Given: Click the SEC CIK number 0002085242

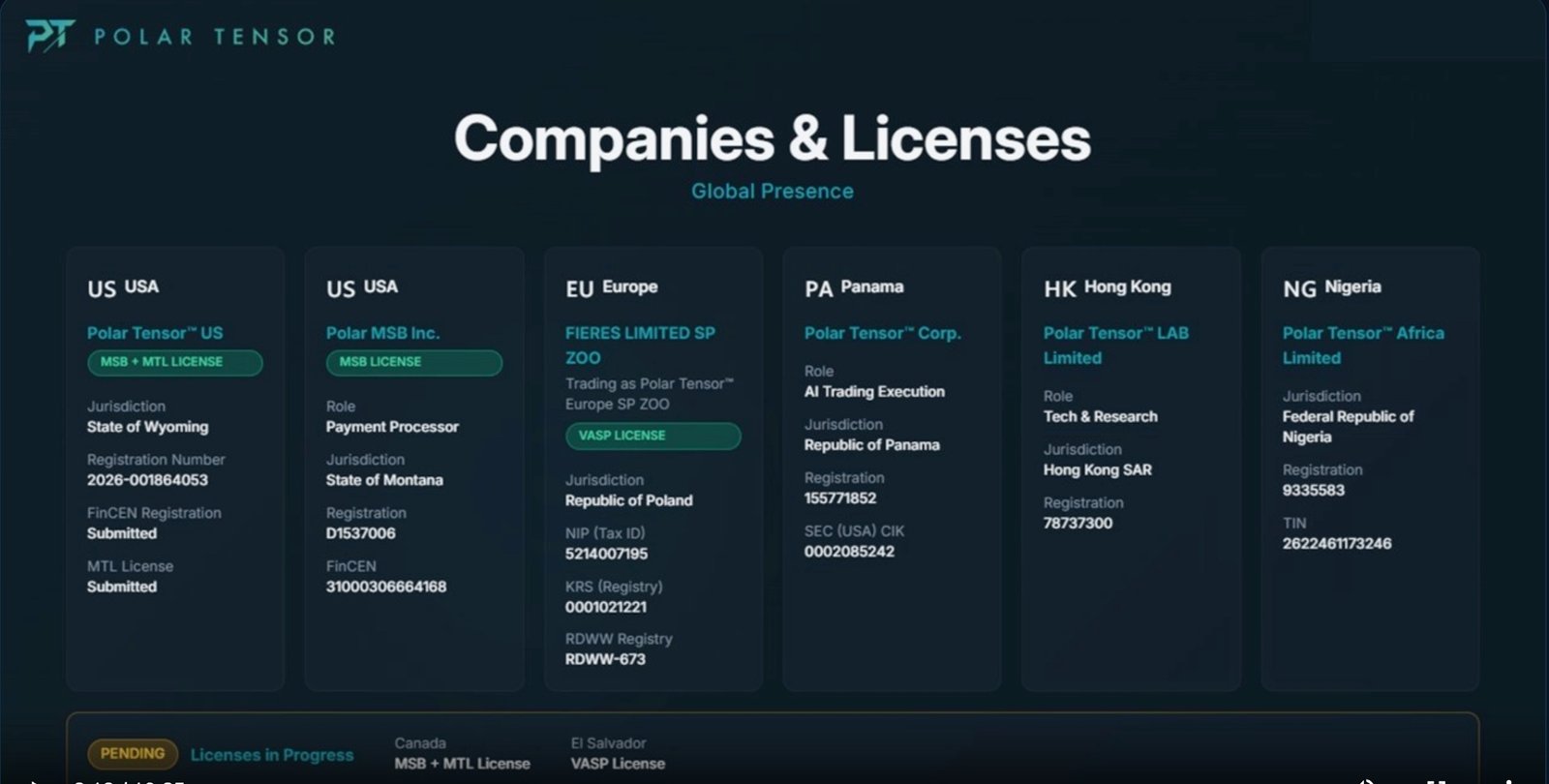Looking at the screenshot, I should pos(849,552).
